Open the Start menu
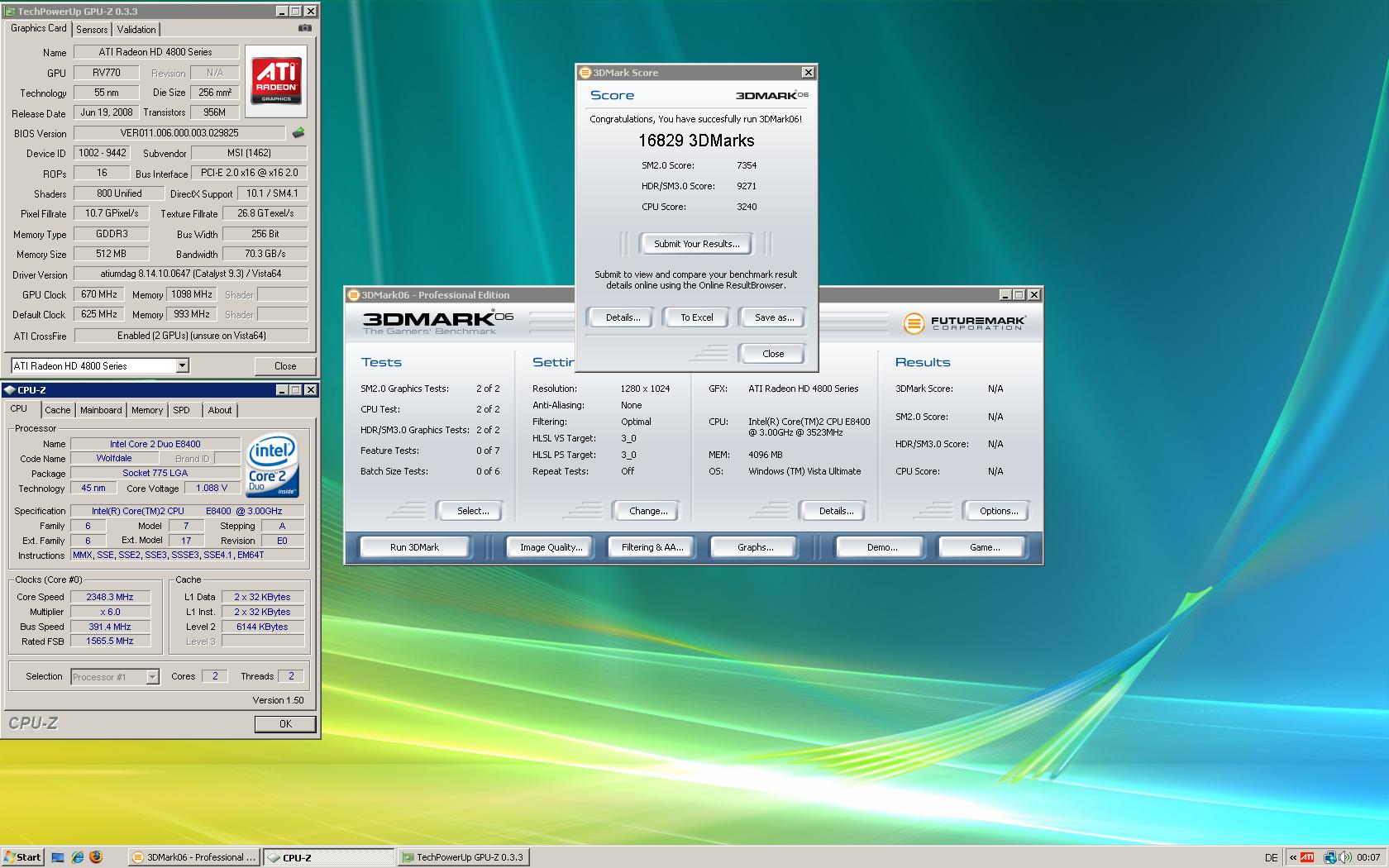Screen dimensions: 1389x868 [22, 857]
